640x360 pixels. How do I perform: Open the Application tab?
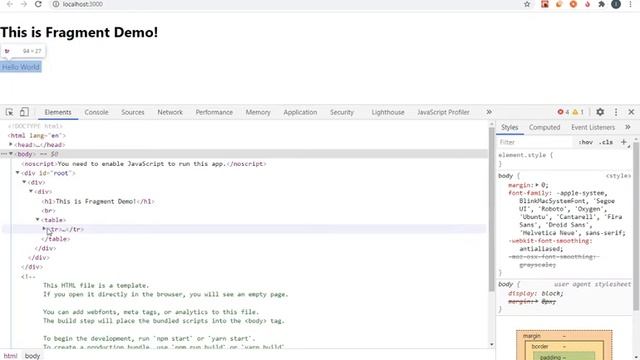click(300, 112)
